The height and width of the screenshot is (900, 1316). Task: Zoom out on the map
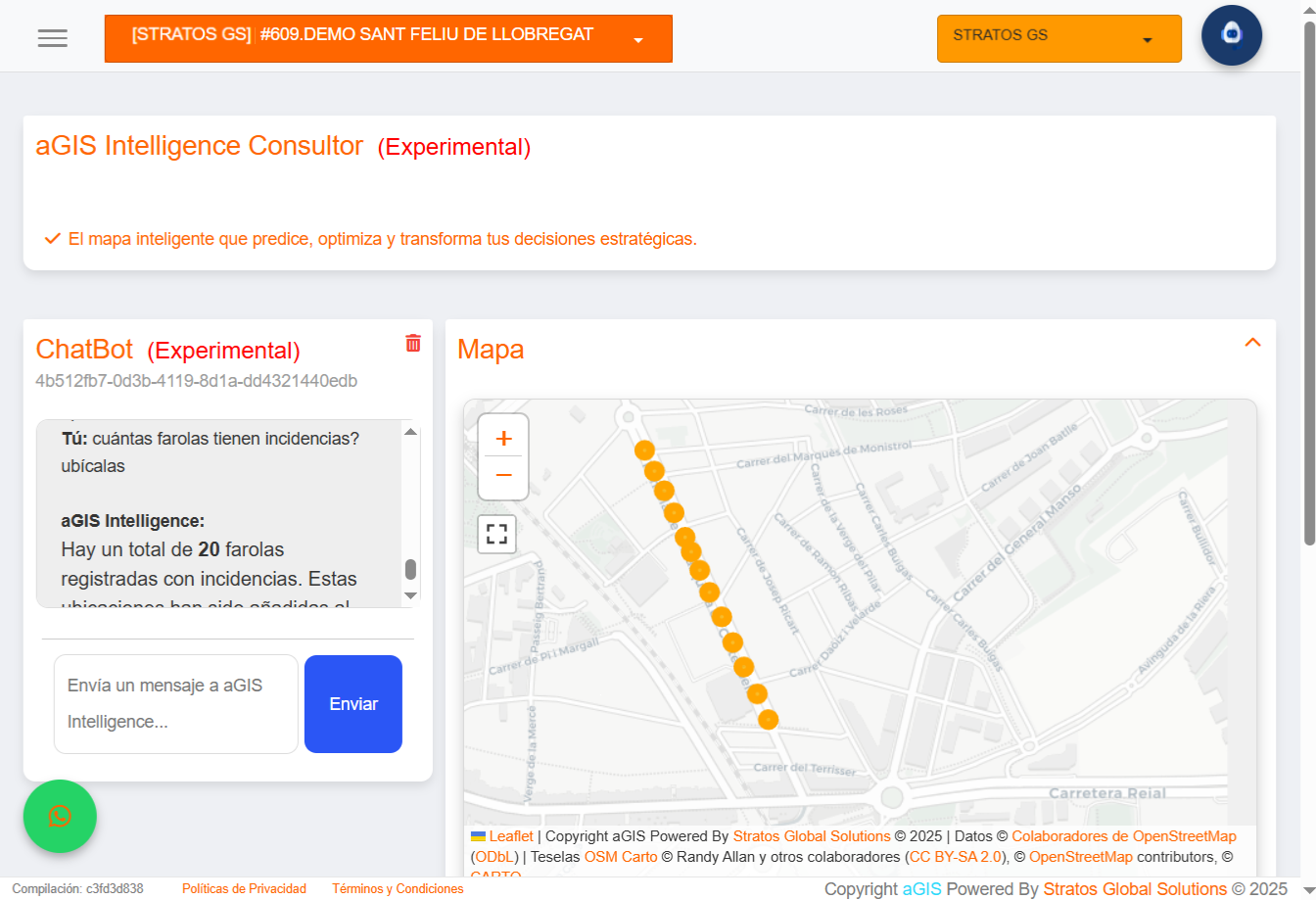[503, 476]
